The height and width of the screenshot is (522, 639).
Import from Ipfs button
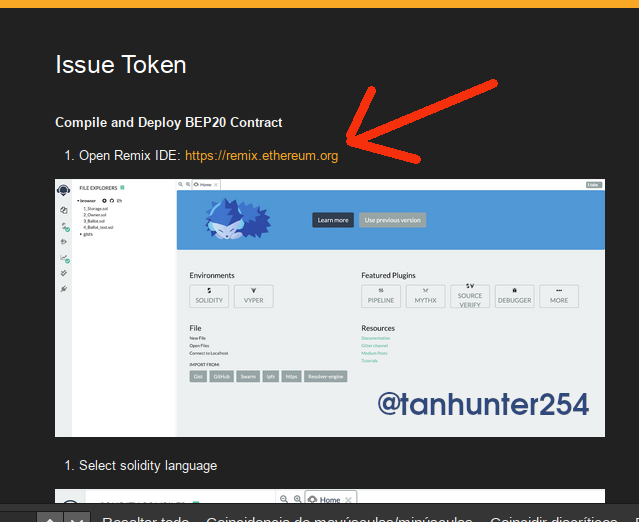(271, 377)
